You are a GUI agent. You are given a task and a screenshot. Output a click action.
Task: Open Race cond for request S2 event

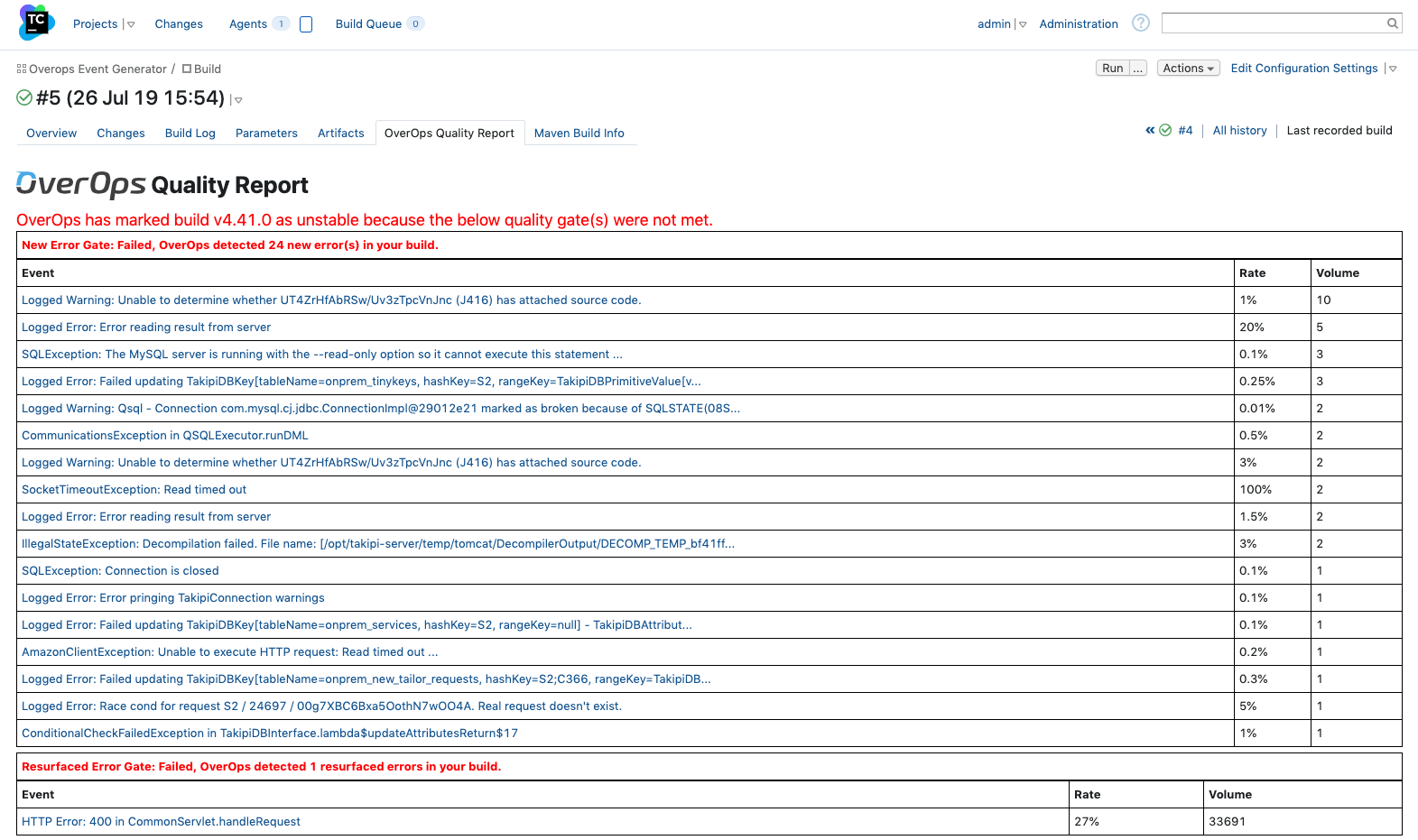[x=321, y=706]
